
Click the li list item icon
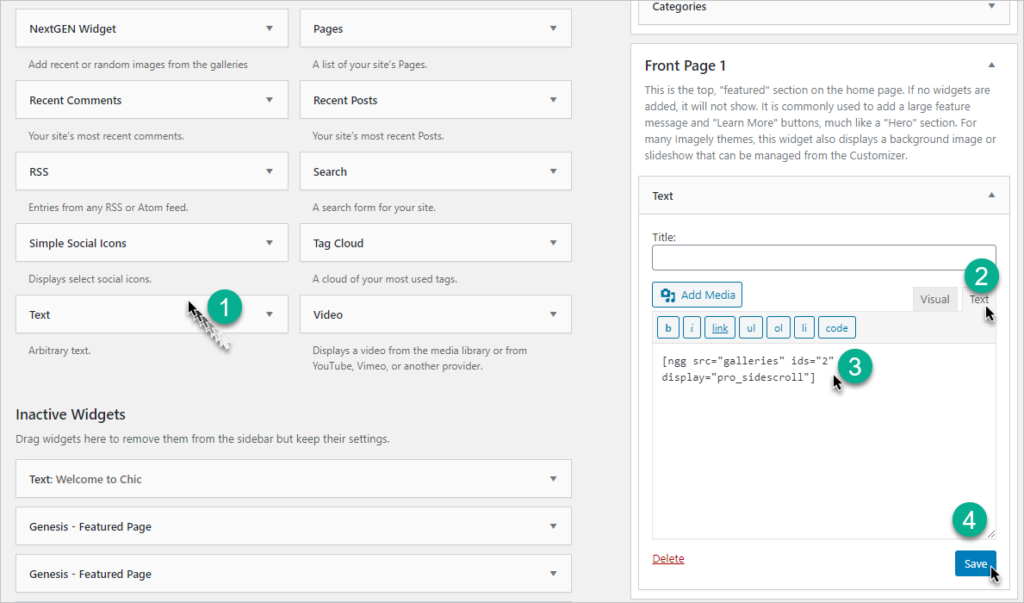805,327
